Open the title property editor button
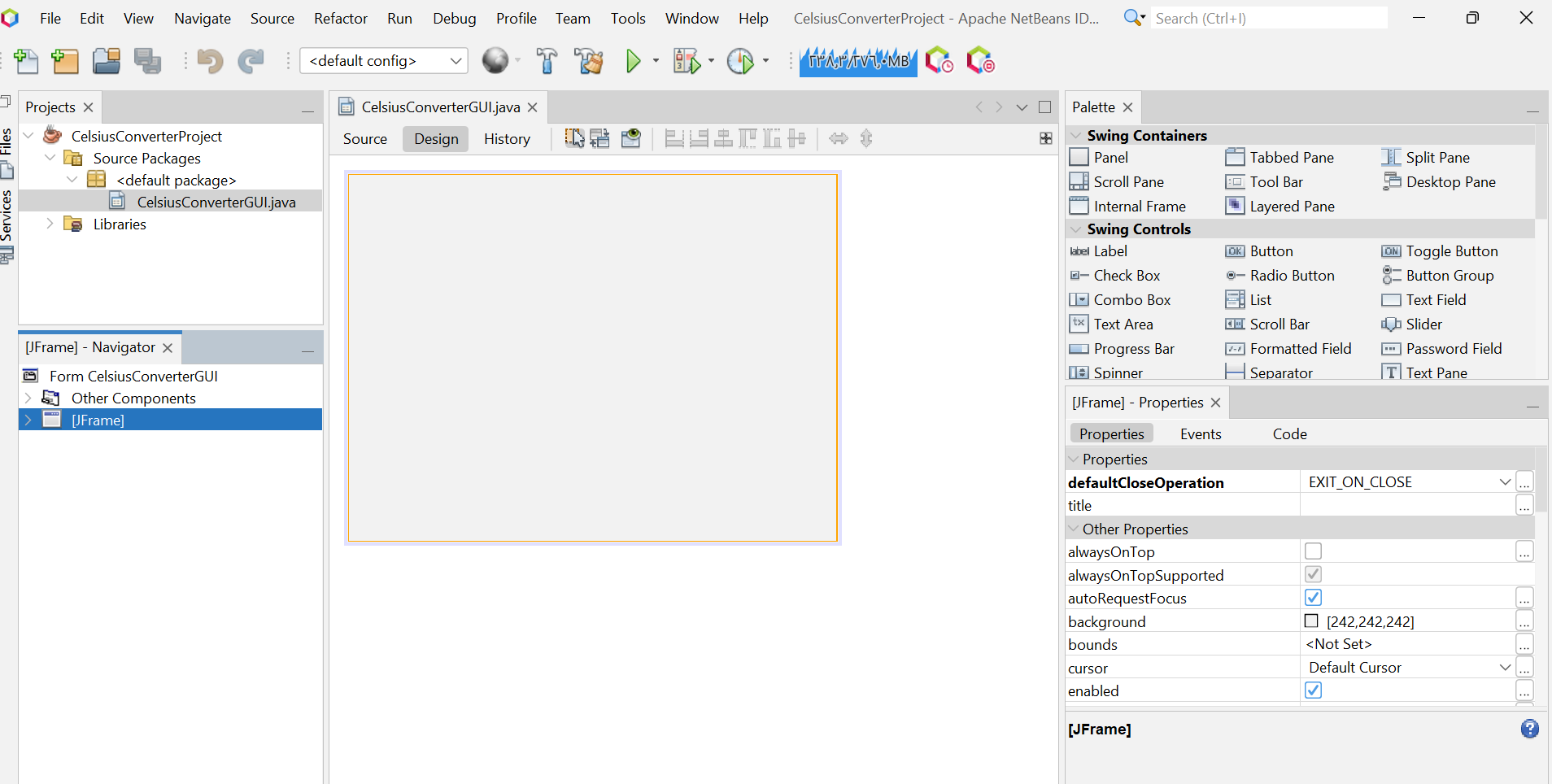This screenshot has width=1552, height=784. pos(1524,506)
